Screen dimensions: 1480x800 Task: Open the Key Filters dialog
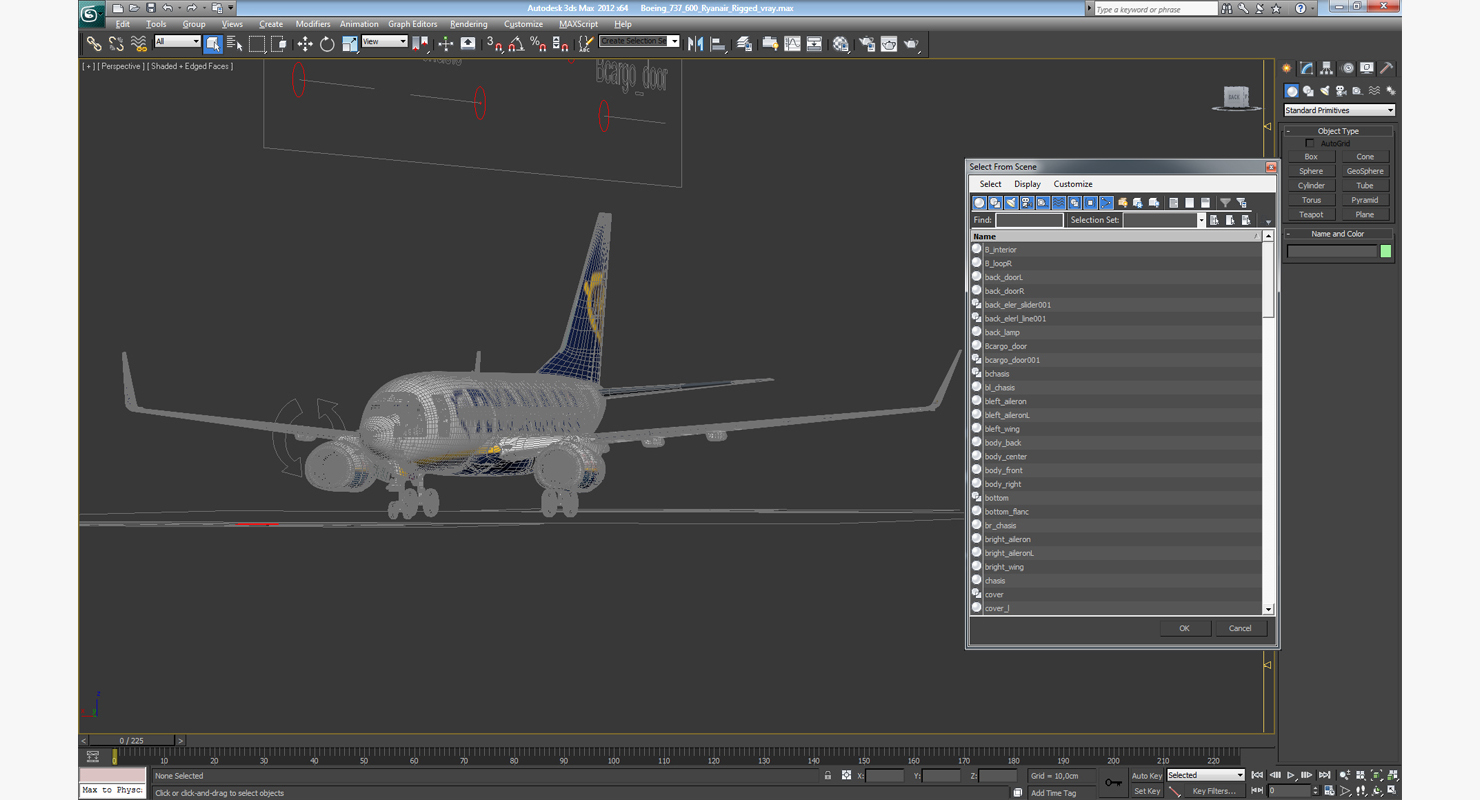(x=1213, y=791)
